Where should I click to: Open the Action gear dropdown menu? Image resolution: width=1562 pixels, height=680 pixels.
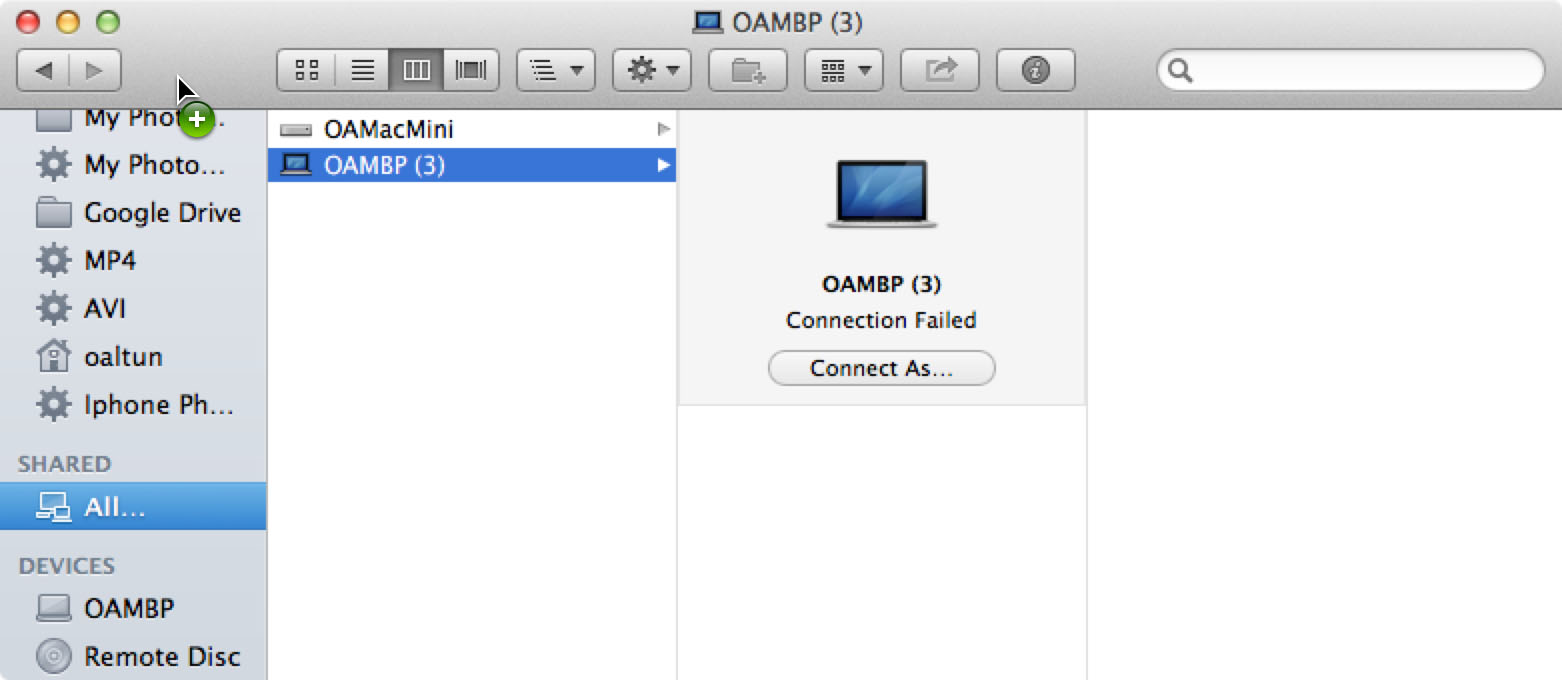[652, 70]
